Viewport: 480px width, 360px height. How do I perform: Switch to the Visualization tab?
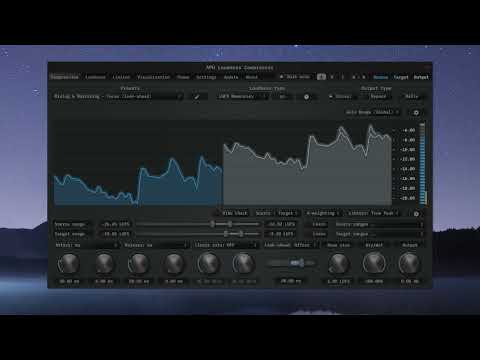[x=153, y=77]
